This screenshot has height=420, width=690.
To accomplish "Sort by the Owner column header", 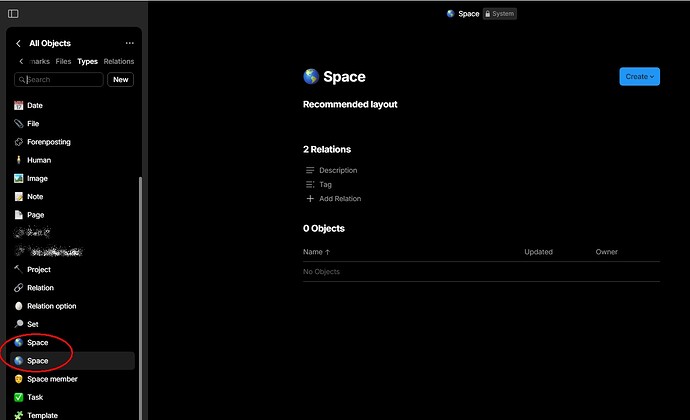I will pos(606,252).
